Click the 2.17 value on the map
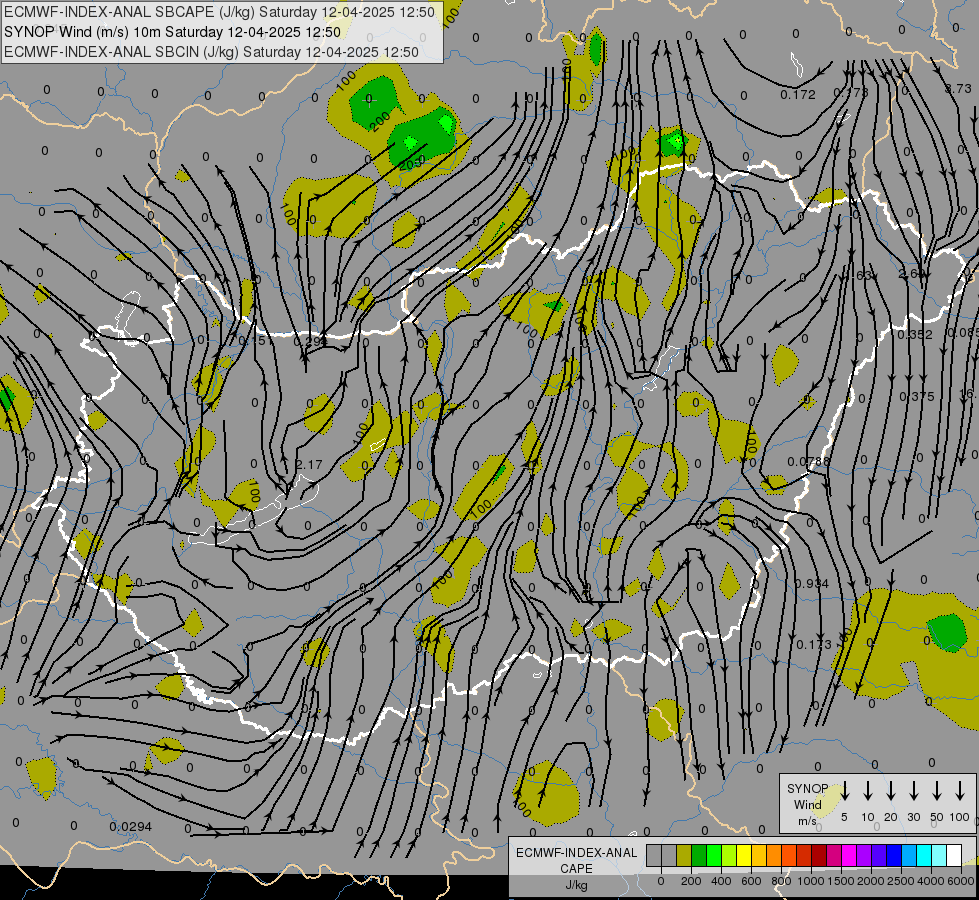This screenshot has height=900, width=979. (309, 465)
